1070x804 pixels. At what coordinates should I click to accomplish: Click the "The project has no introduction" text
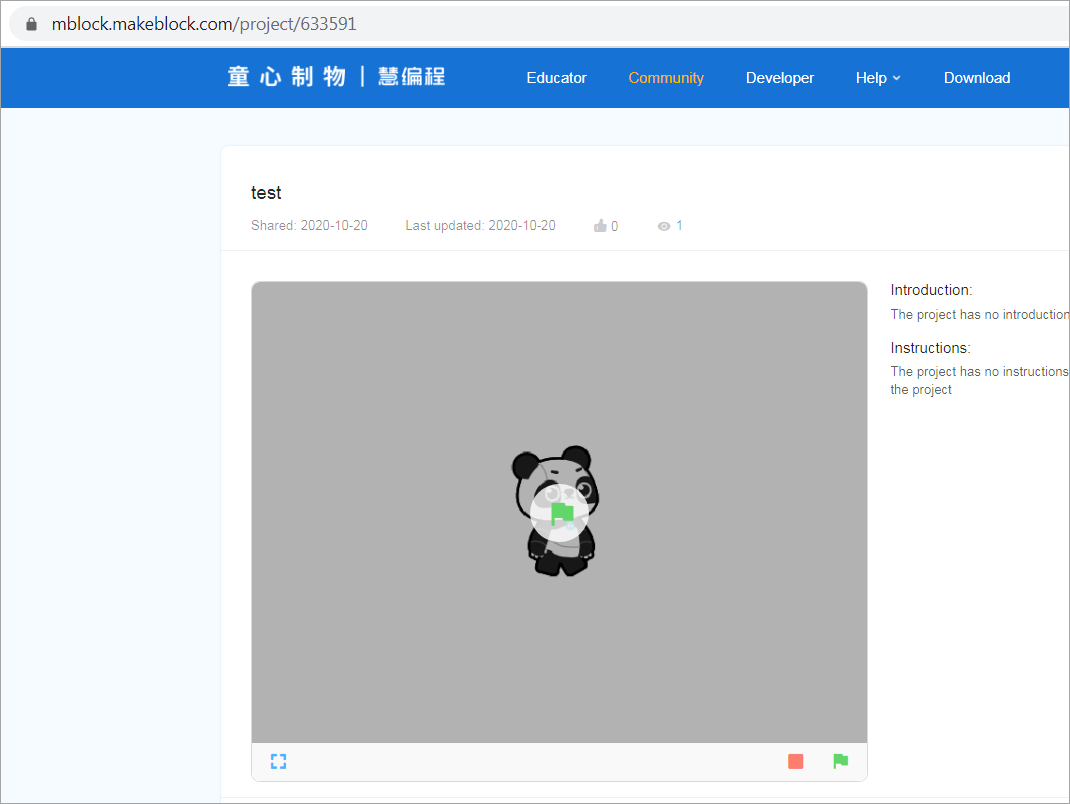point(979,315)
